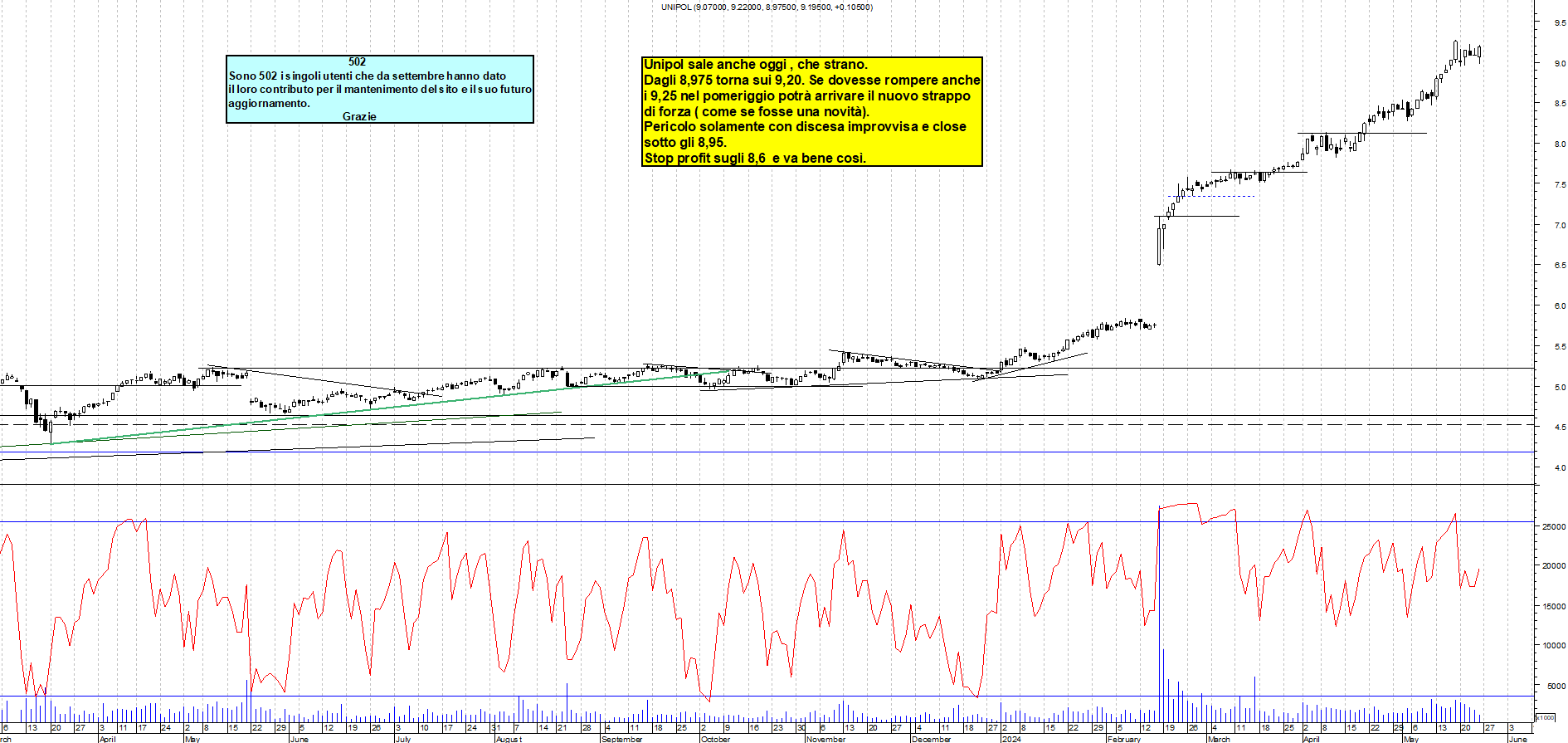The width and height of the screenshot is (1568, 743).
Task: Click the 20000 volume axis label
Action: [1554, 566]
